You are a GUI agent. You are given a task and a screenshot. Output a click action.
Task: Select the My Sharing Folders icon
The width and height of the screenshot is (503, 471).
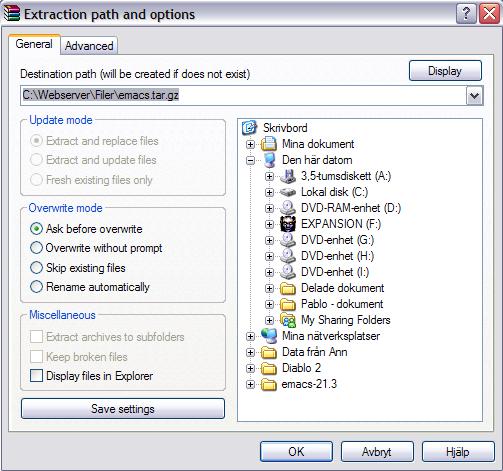[x=288, y=320]
